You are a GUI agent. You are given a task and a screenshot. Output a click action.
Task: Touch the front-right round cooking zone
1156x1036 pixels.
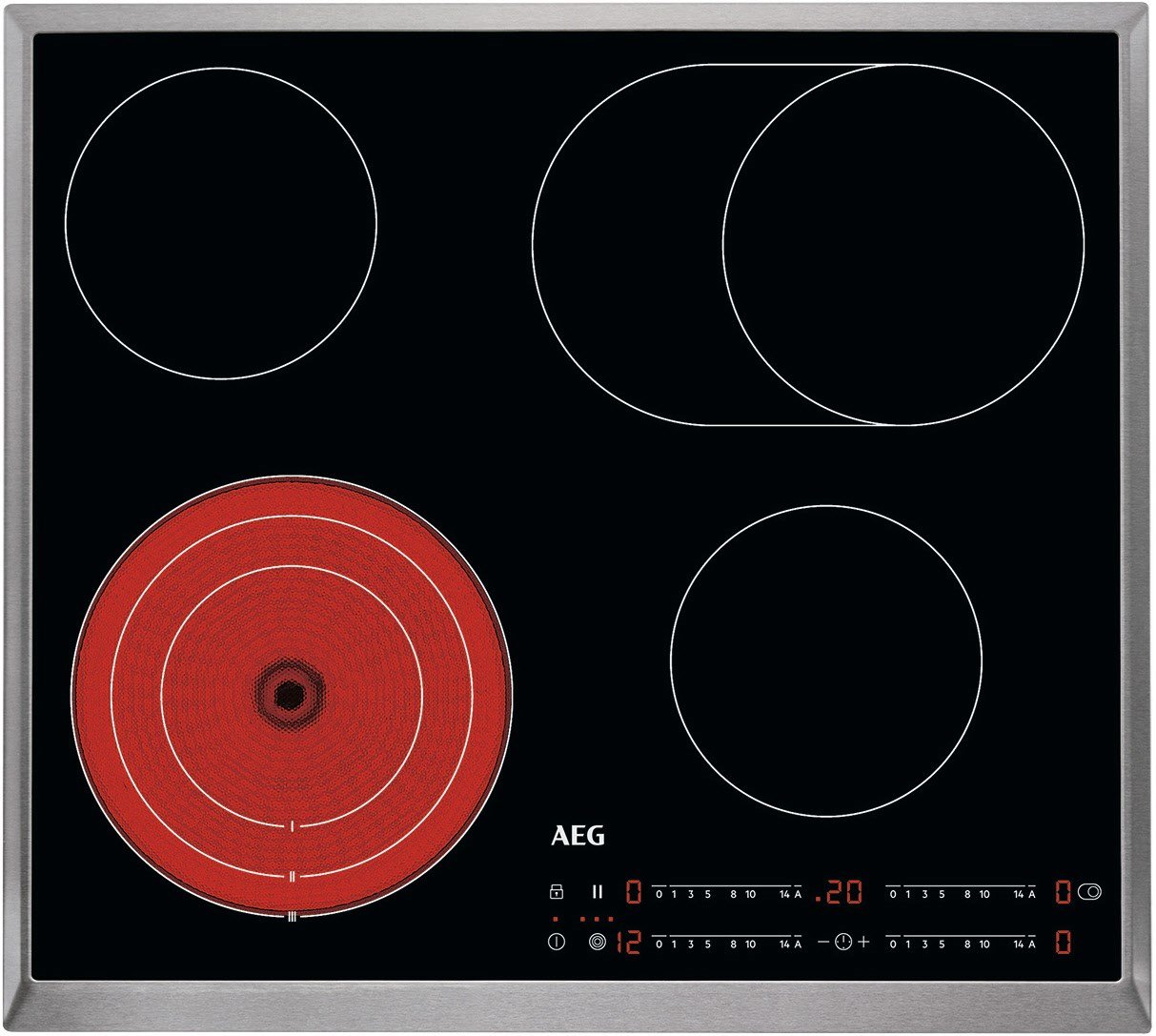(x=825, y=660)
